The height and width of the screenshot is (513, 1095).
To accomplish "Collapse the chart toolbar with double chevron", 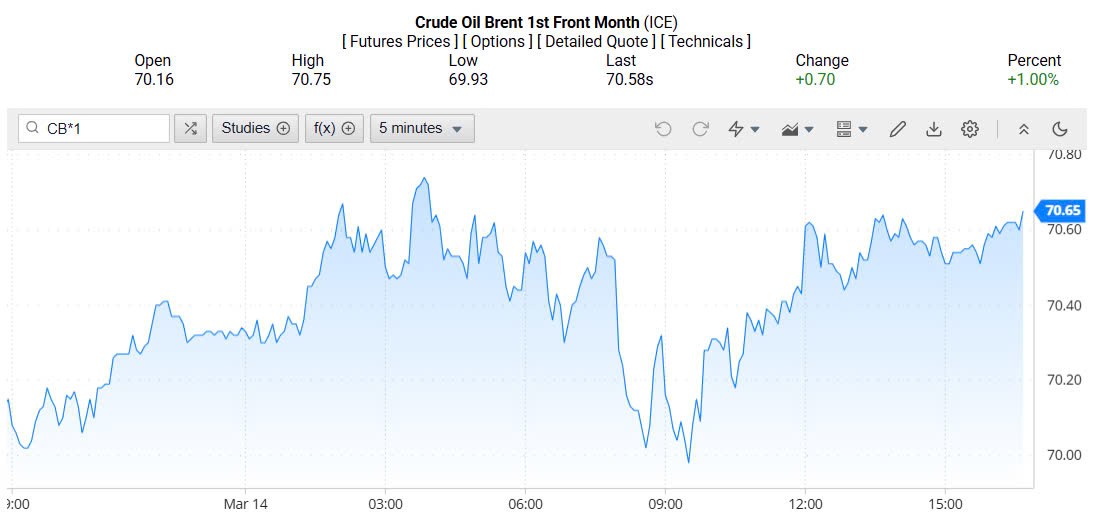I will tap(1023, 129).
